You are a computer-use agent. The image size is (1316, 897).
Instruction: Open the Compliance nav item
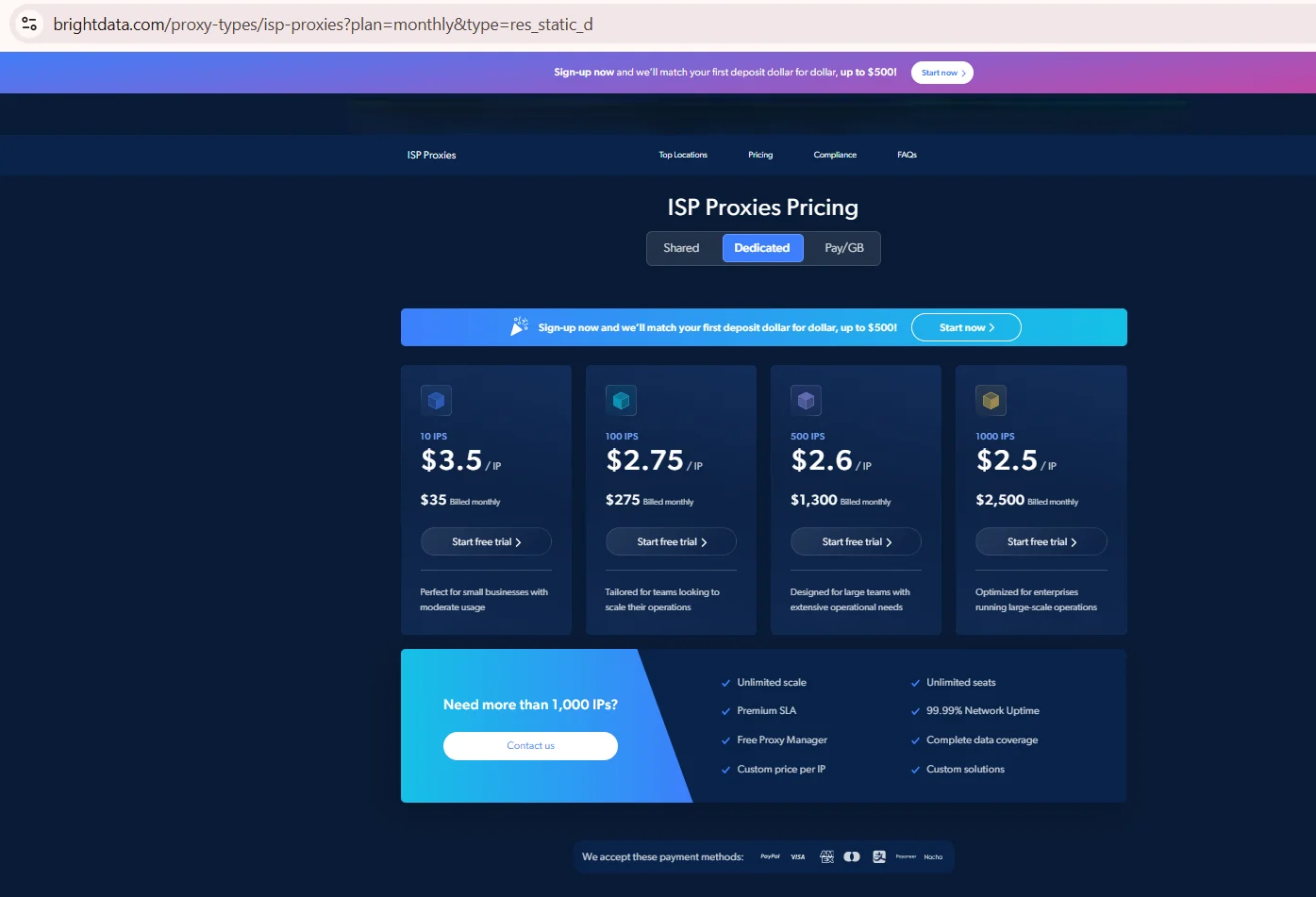pos(835,155)
